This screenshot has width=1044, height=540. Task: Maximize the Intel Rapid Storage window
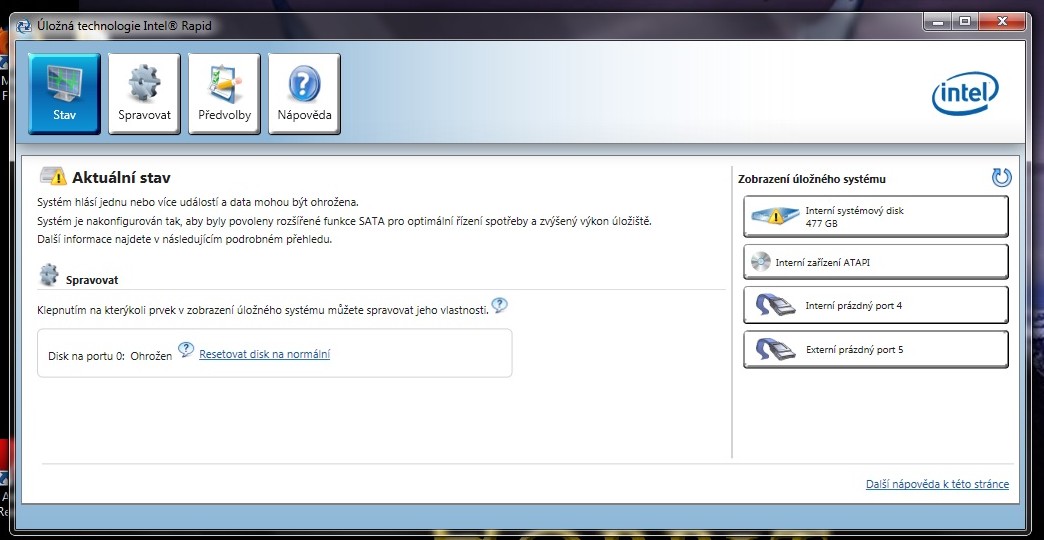964,22
